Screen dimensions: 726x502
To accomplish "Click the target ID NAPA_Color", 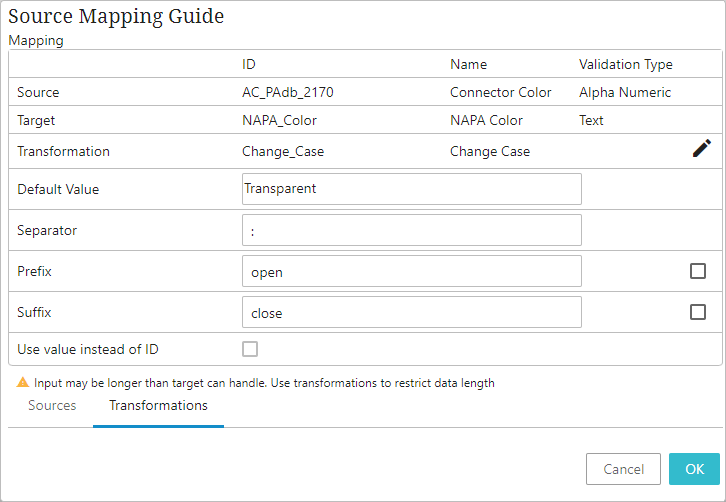I will tap(279, 120).
